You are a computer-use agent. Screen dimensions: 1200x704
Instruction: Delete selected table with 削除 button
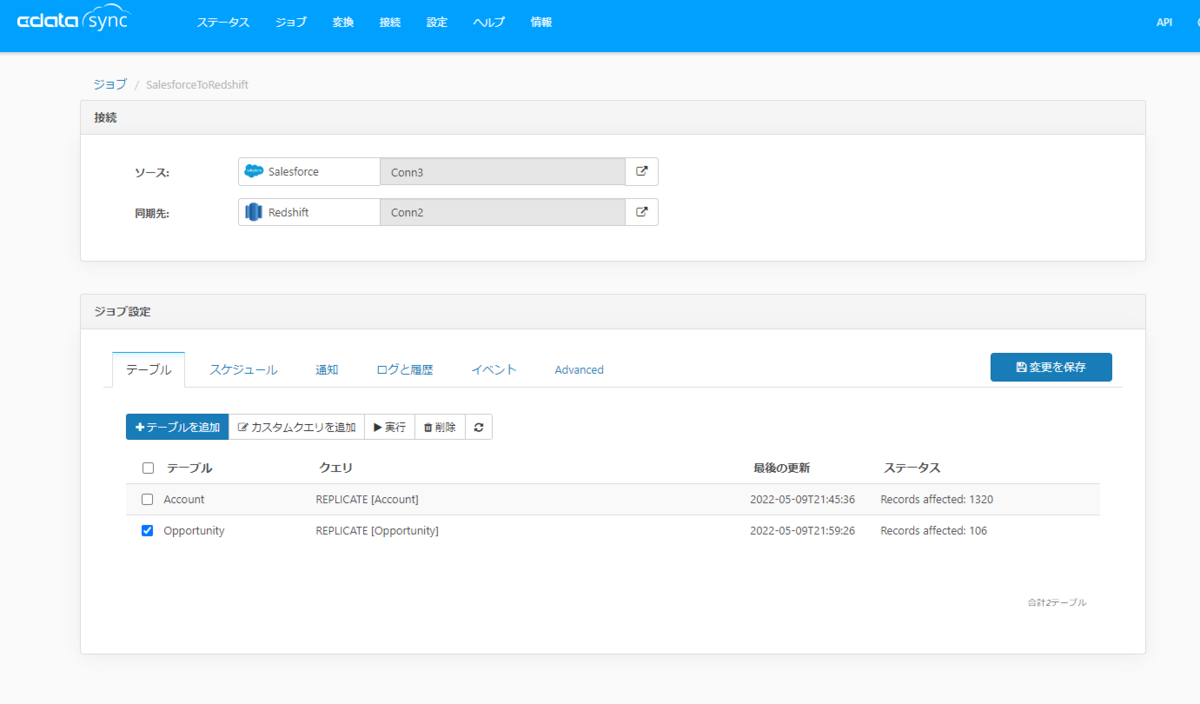click(440, 427)
